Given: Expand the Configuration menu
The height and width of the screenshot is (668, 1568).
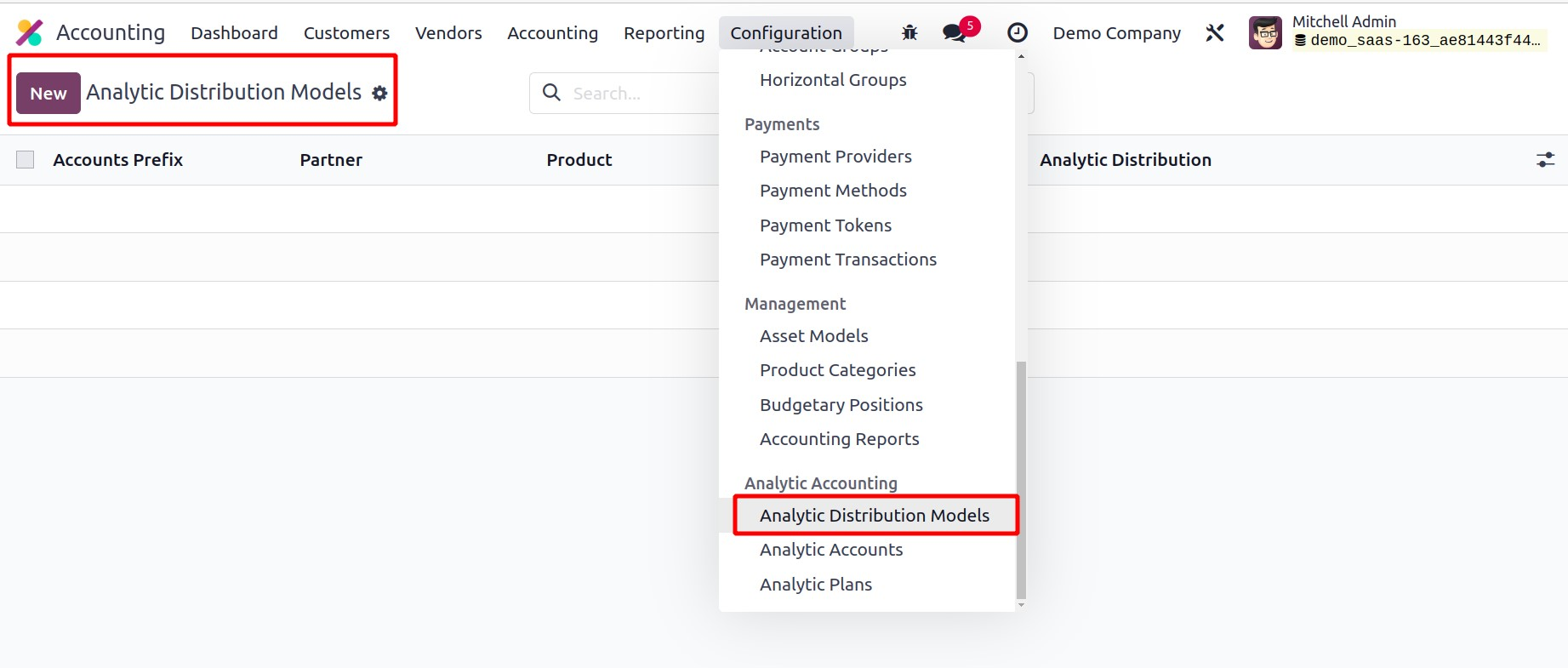Looking at the screenshot, I should (785, 33).
